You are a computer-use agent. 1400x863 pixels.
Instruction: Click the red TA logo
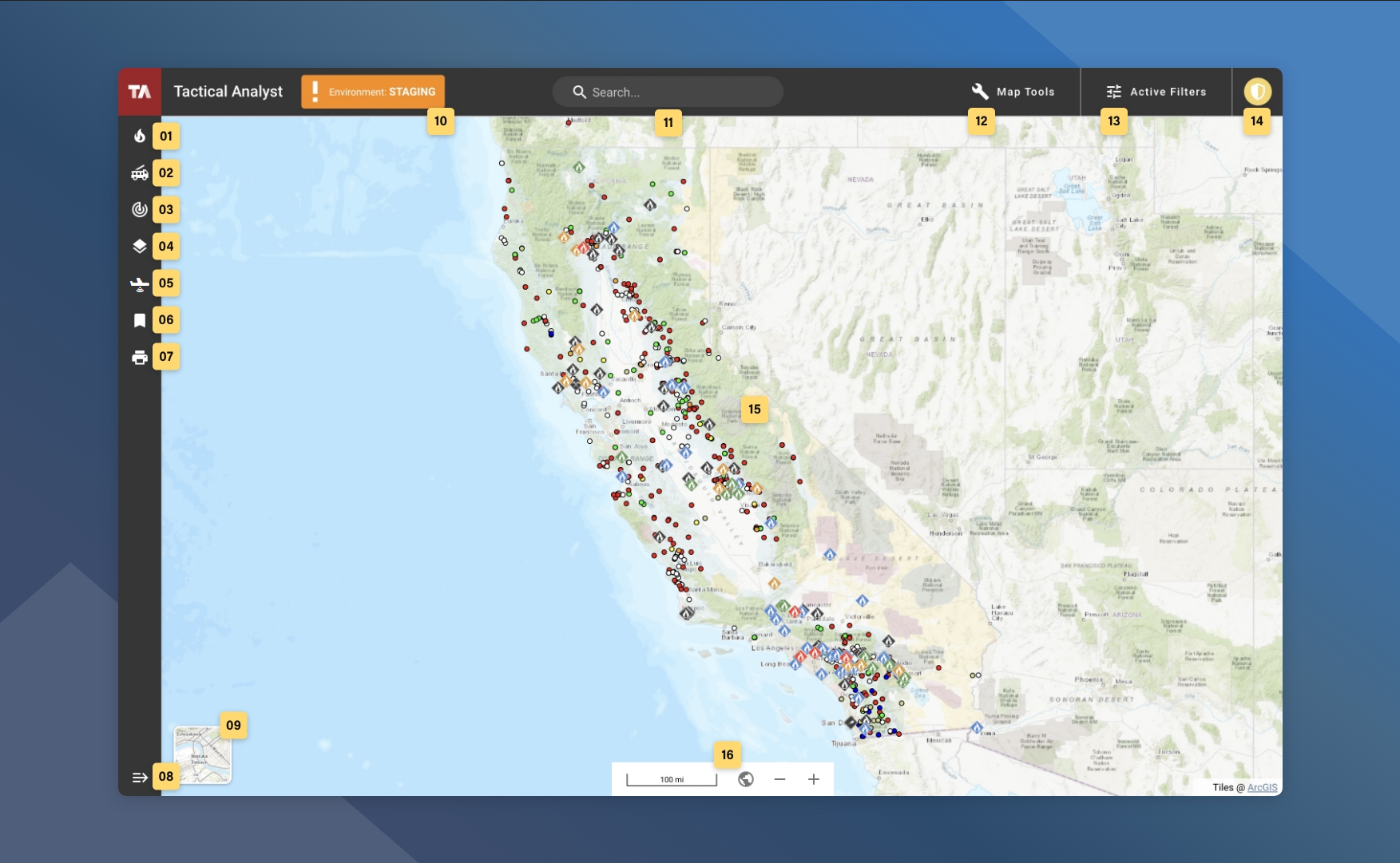[x=140, y=92]
